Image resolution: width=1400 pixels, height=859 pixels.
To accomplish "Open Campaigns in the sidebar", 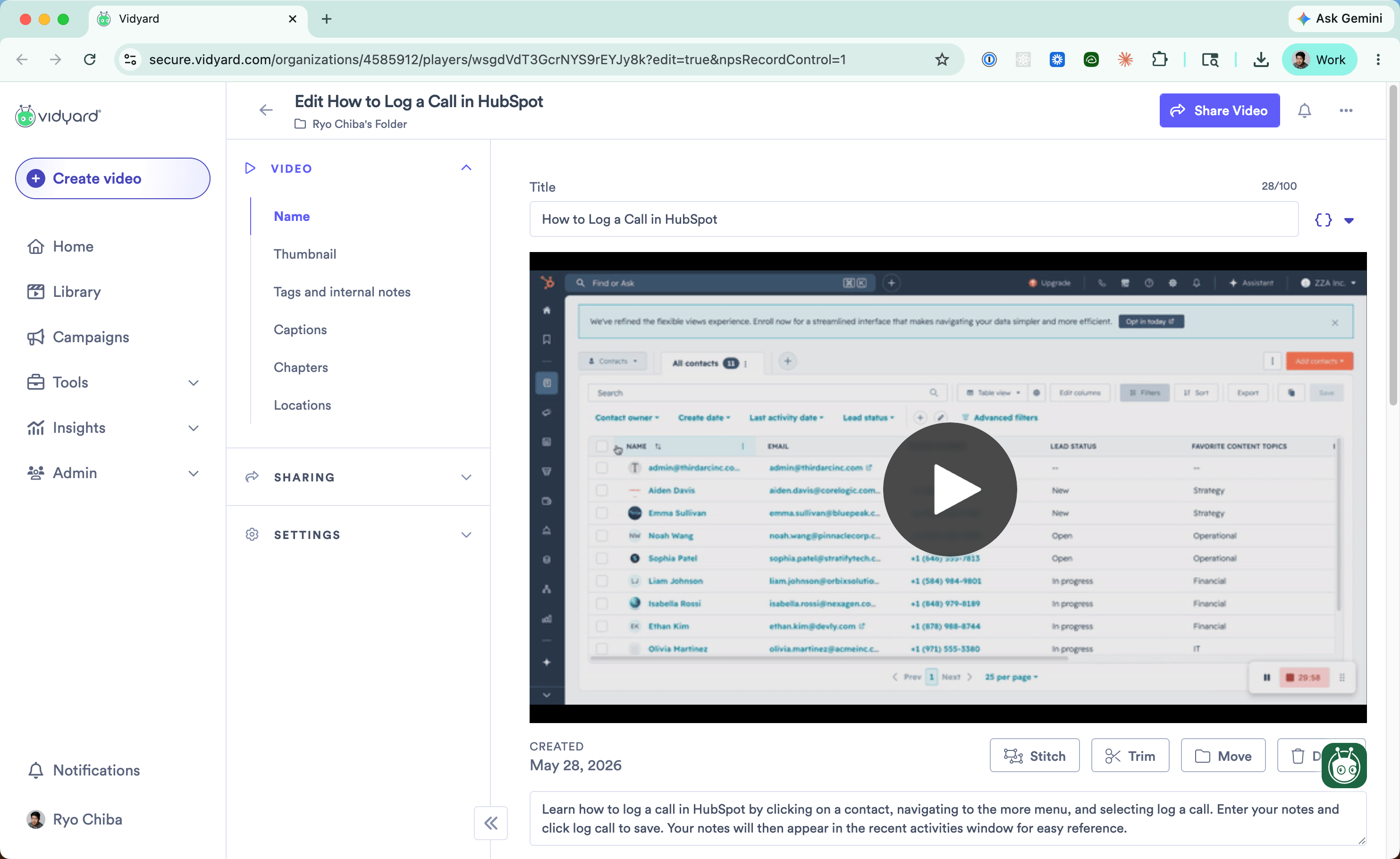I will click(x=91, y=337).
